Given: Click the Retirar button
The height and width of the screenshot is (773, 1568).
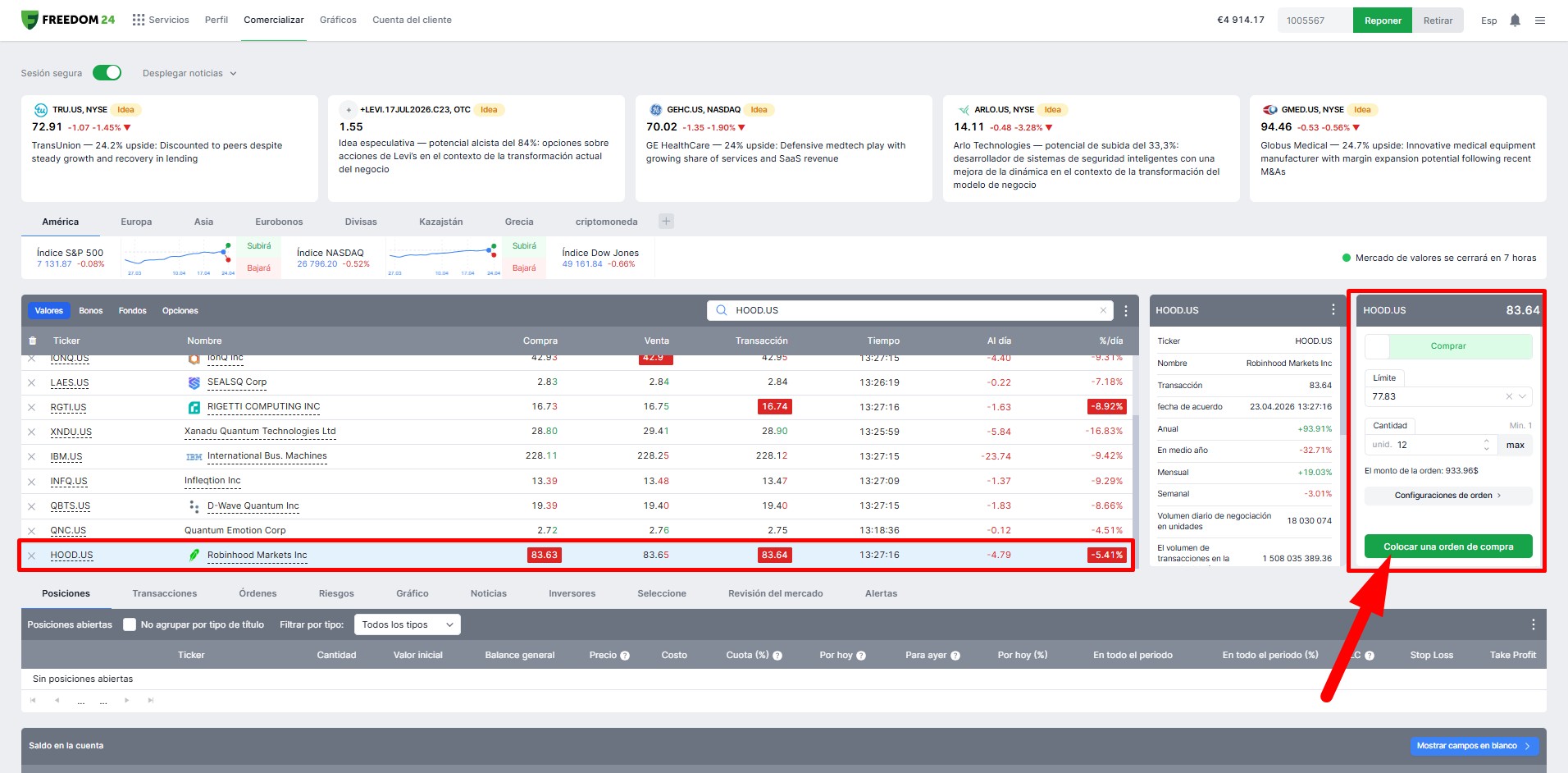Looking at the screenshot, I should click(1438, 21).
